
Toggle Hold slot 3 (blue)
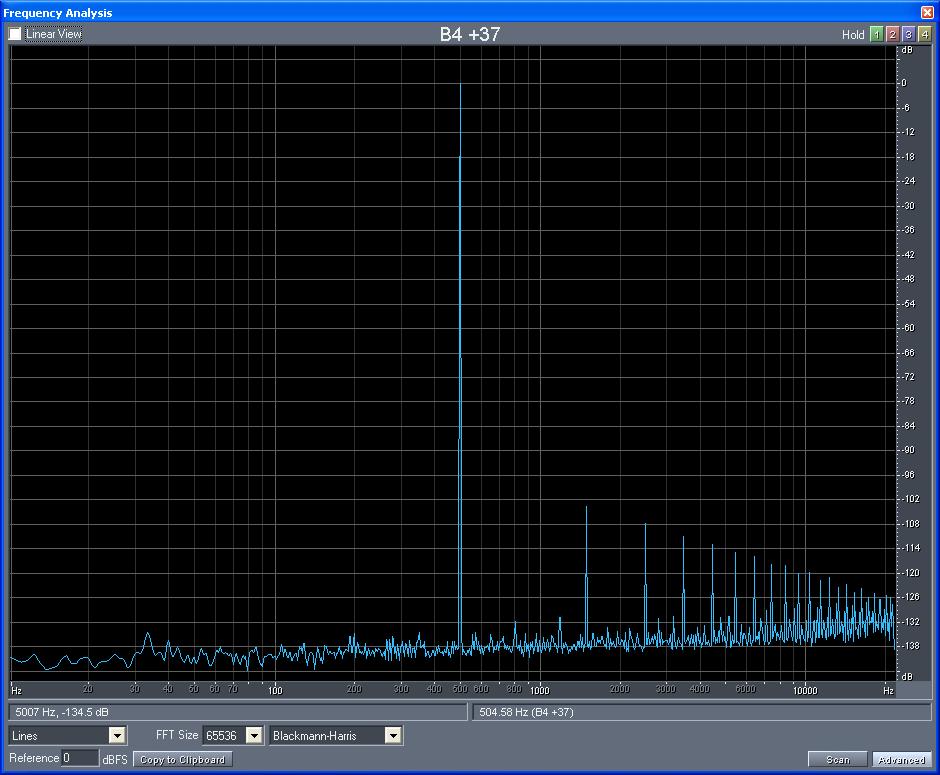tap(909, 35)
